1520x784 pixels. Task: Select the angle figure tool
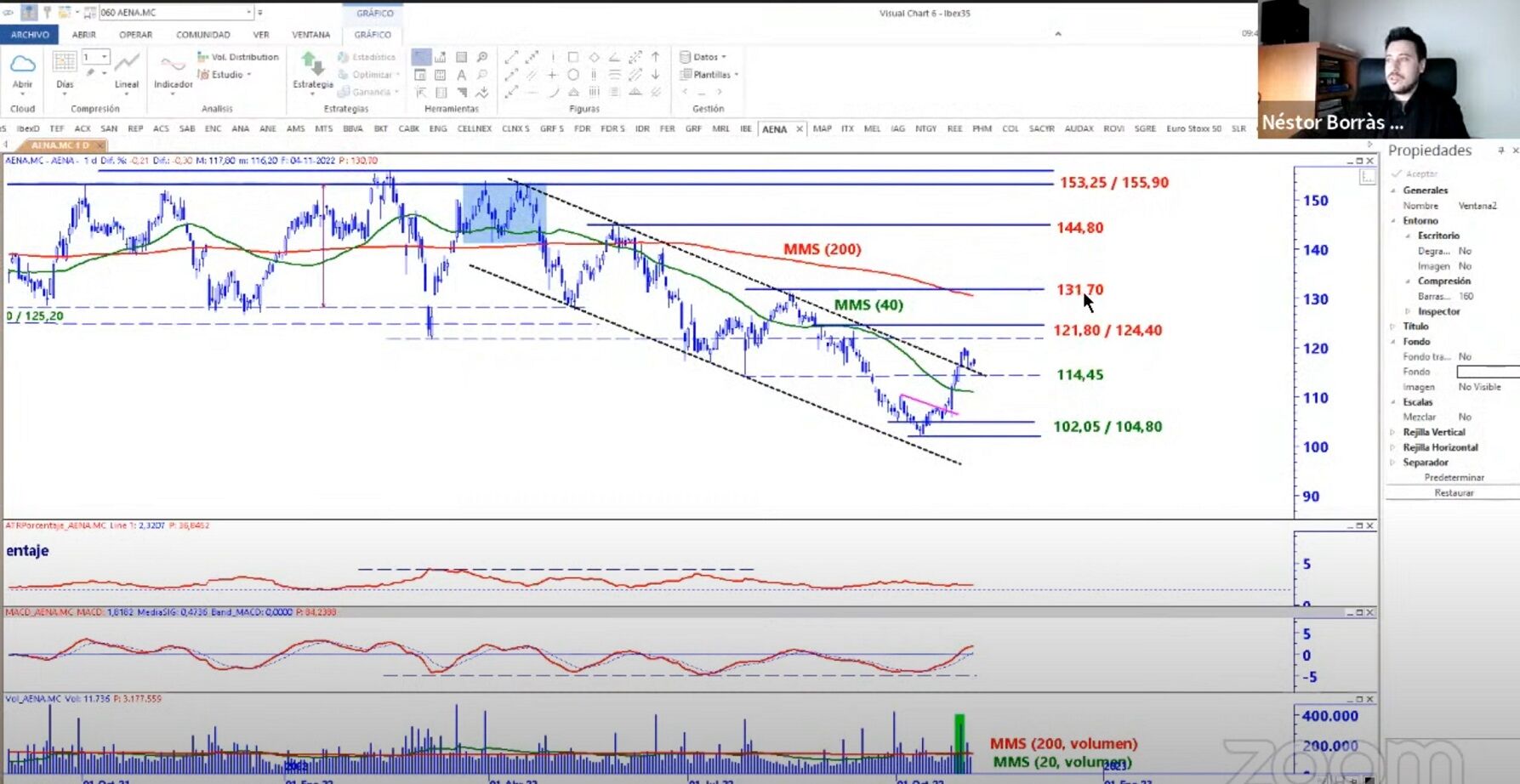pos(614,57)
